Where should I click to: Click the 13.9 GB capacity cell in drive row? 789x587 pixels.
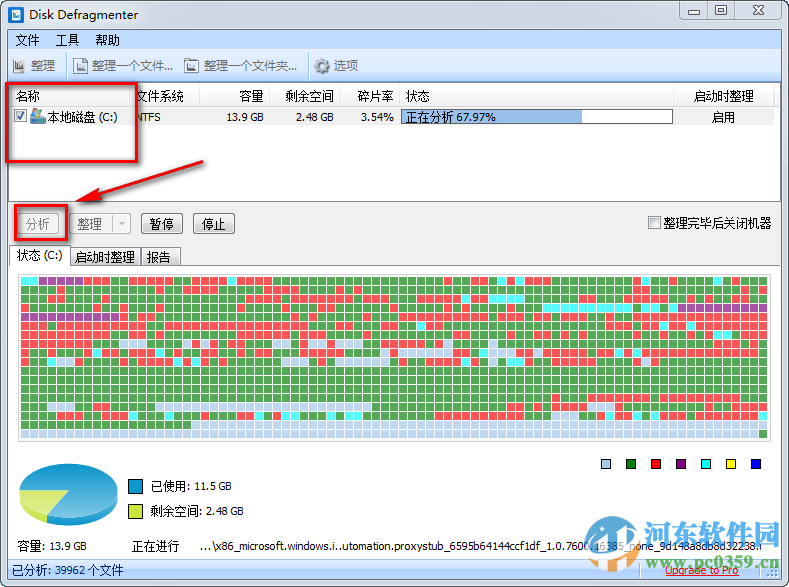245,117
